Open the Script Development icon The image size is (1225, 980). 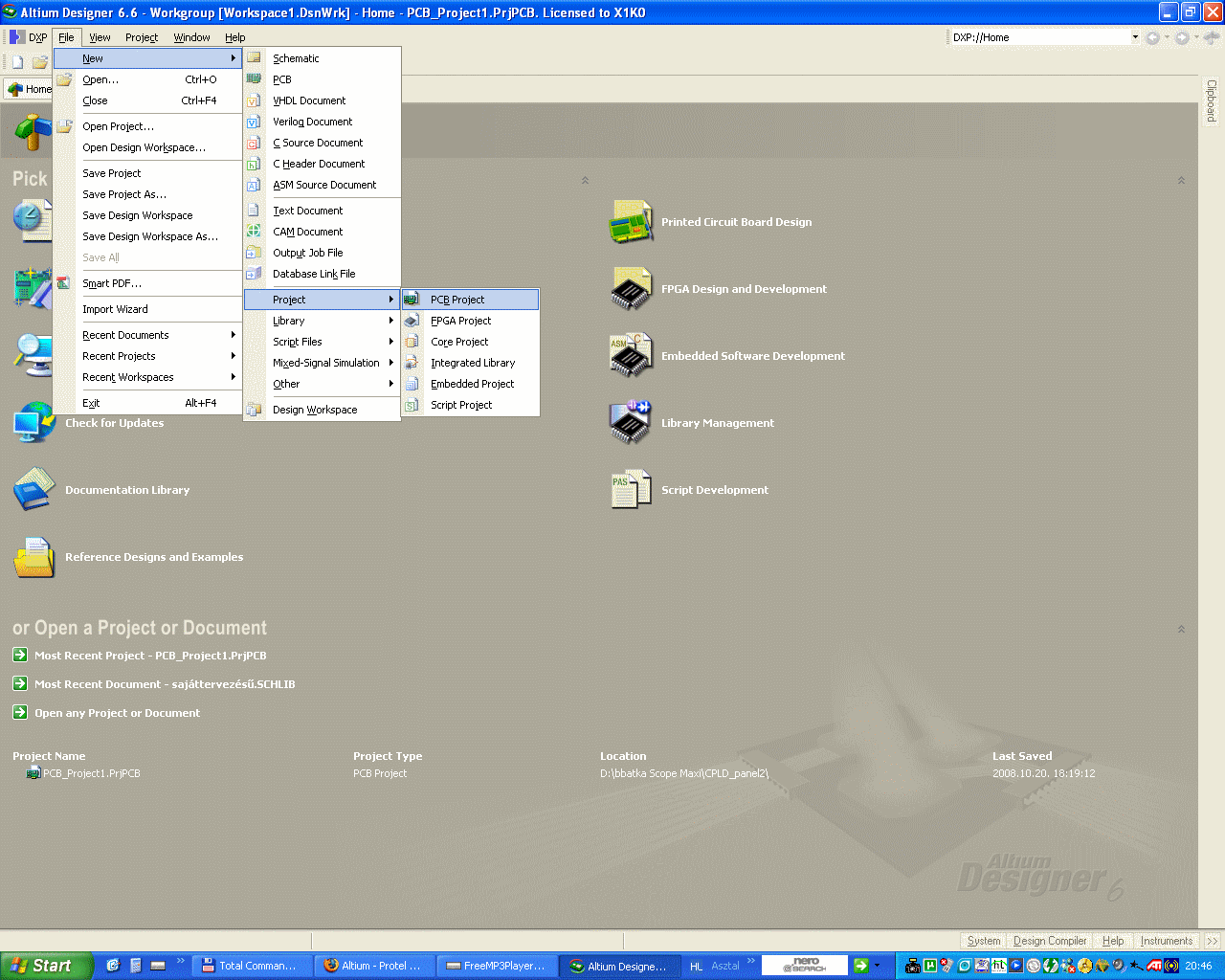click(631, 490)
